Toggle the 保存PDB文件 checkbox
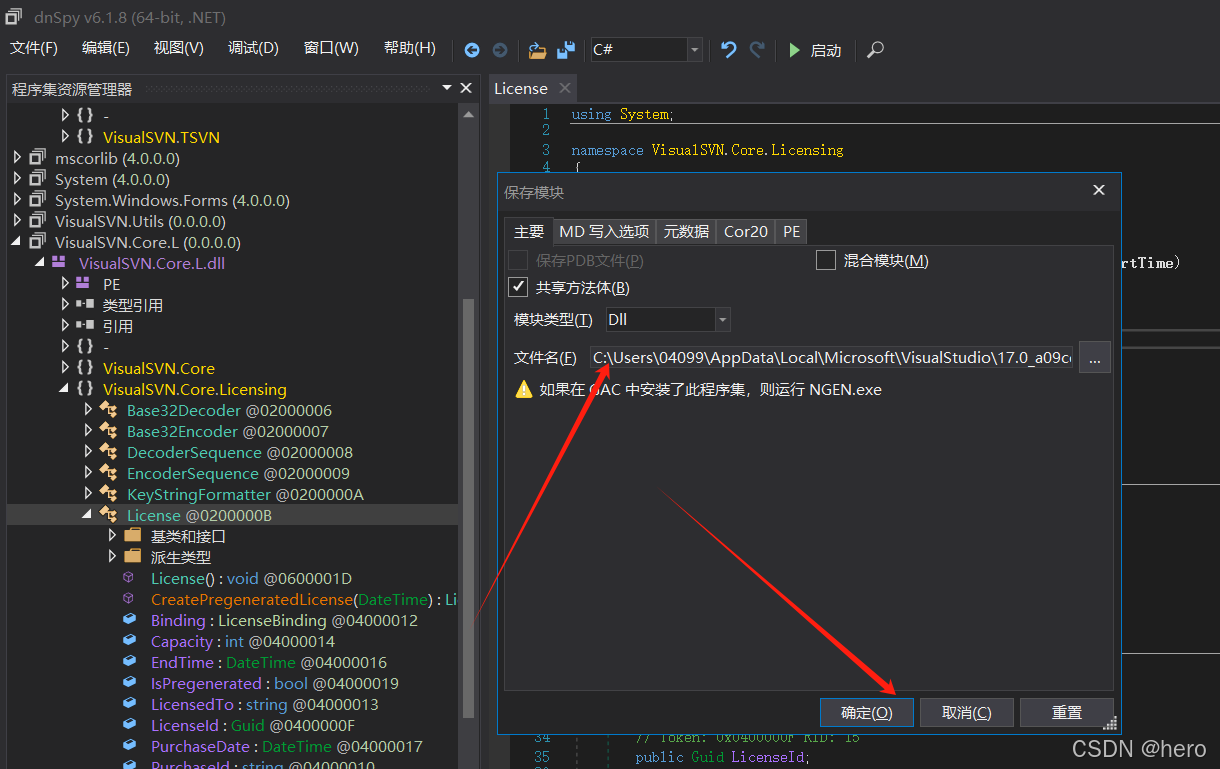Screen dimensions: 1220x769 tap(518, 260)
